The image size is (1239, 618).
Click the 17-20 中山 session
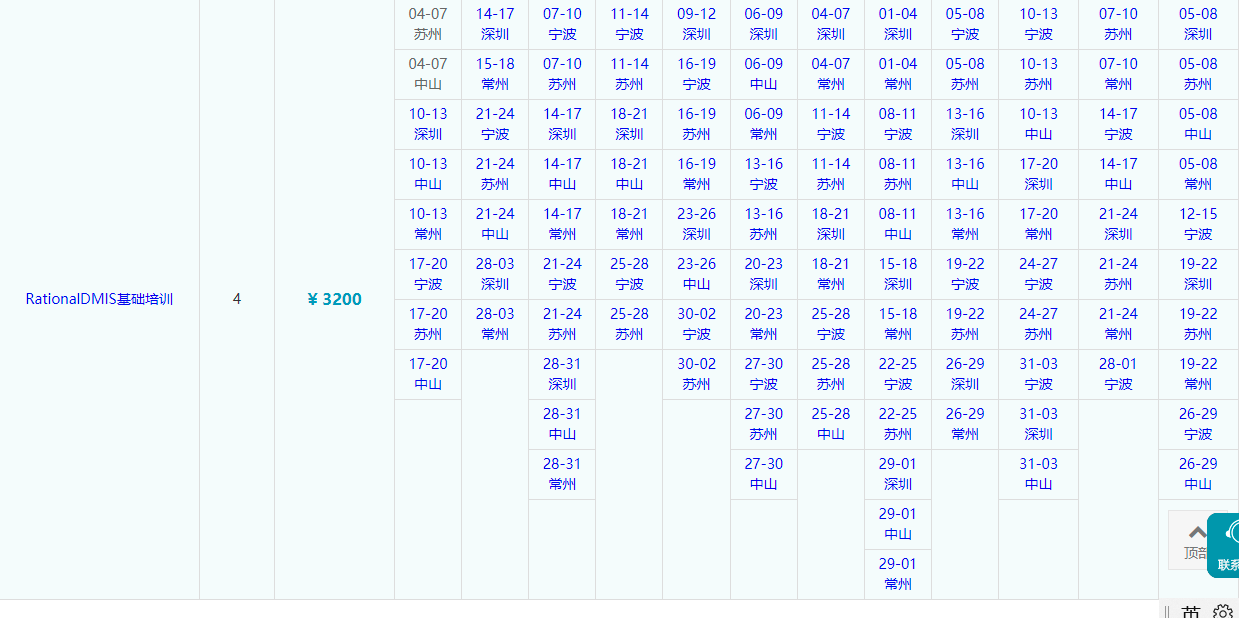tap(427, 374)
